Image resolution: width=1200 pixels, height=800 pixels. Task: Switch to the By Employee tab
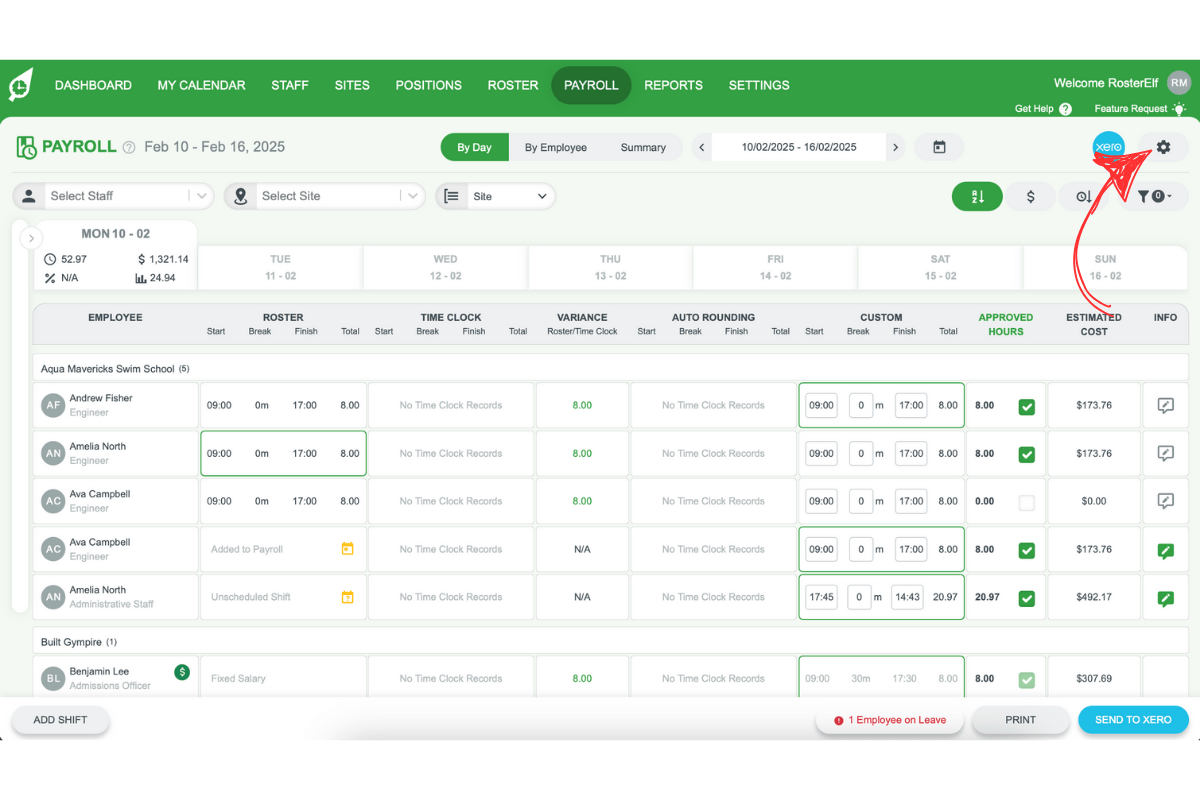point(556,147)
